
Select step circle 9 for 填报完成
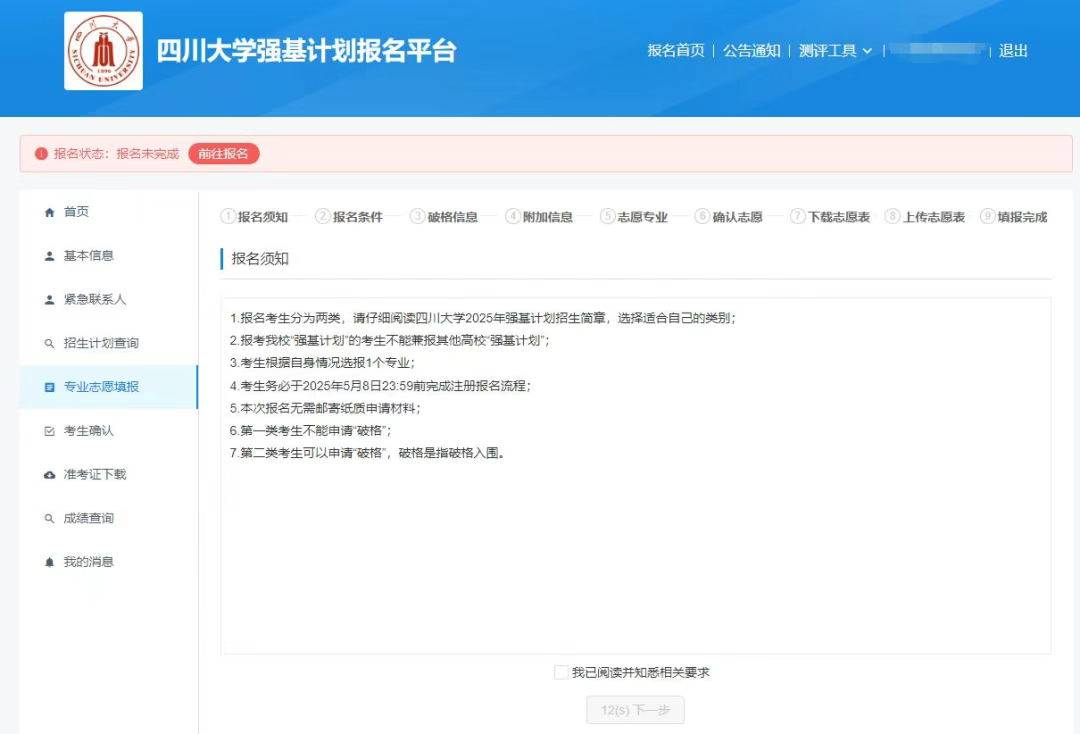click(988, 216)
